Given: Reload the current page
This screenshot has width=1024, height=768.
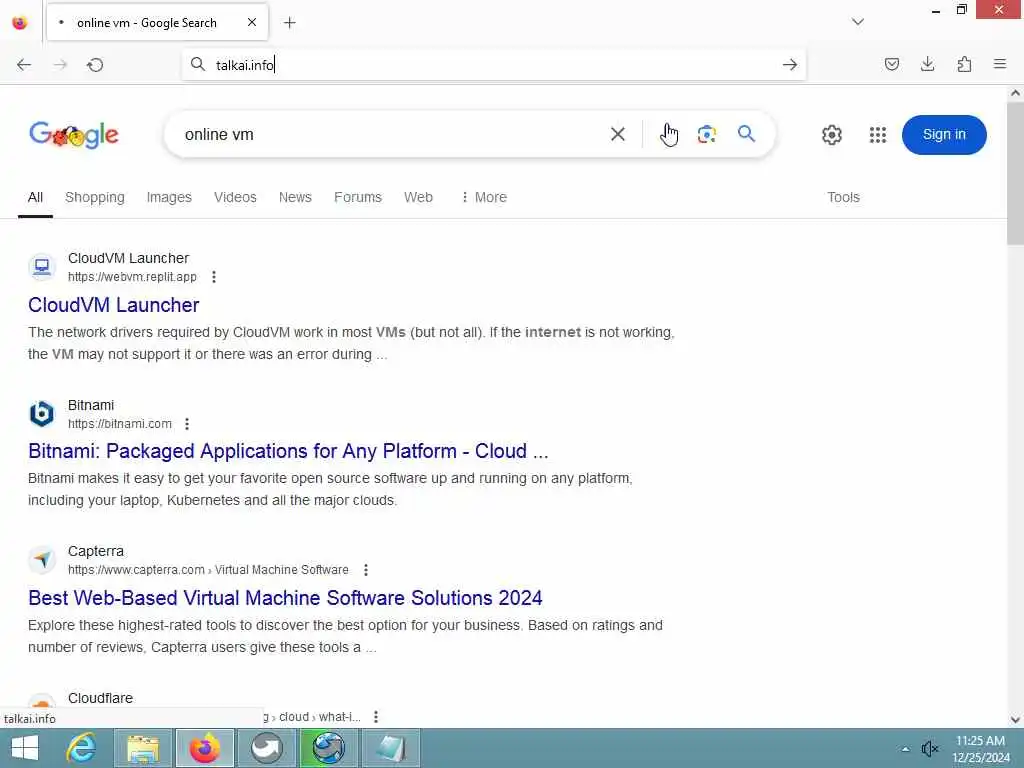Looking at the screenshot, I should click(95, 65).
